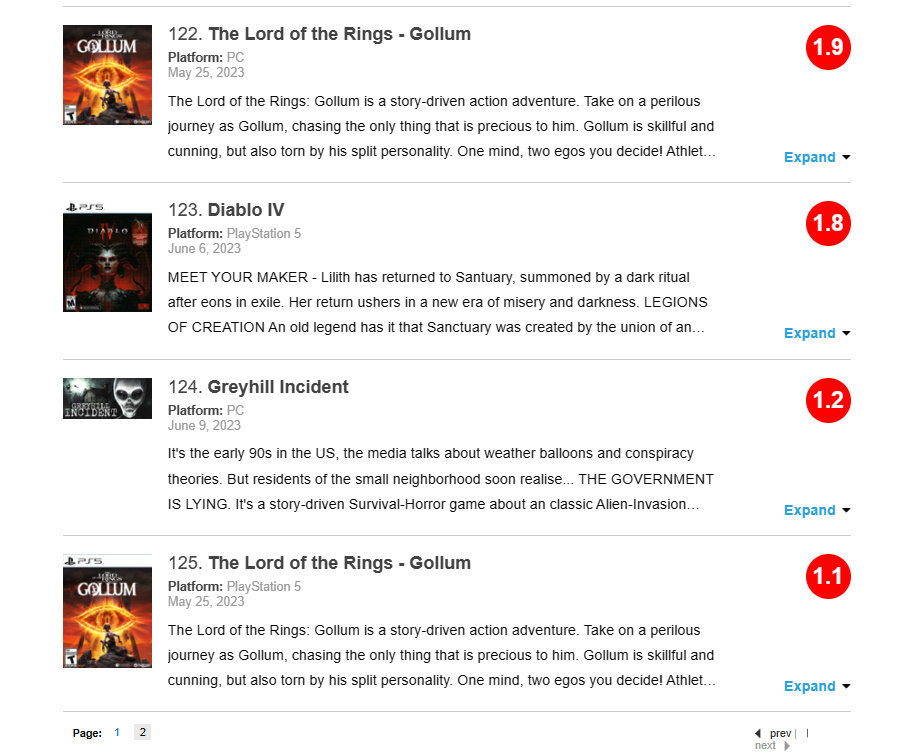
Task: Click the next page arrow icon
Action: coord(787,746)
